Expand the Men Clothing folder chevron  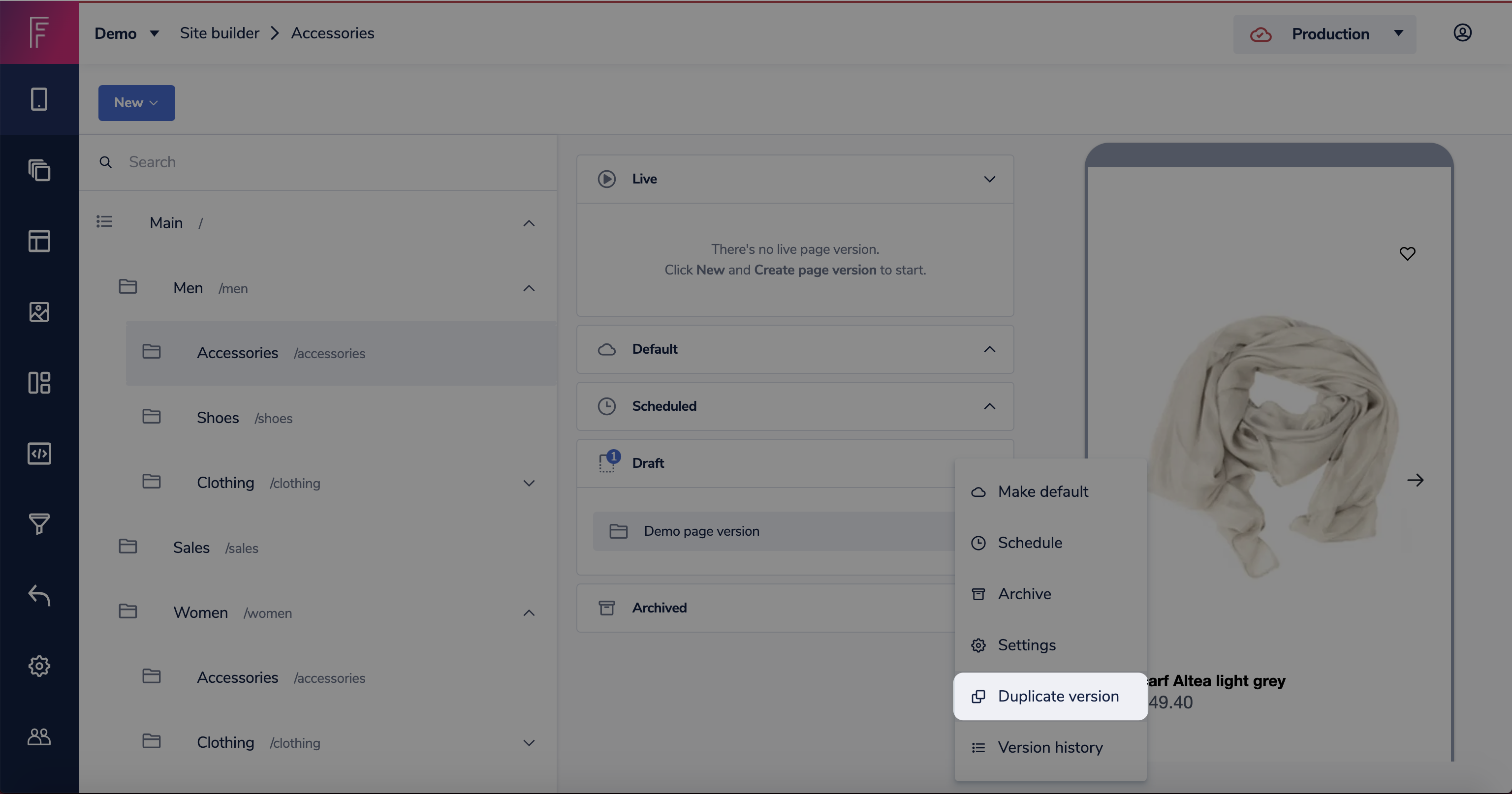point(529,483)
